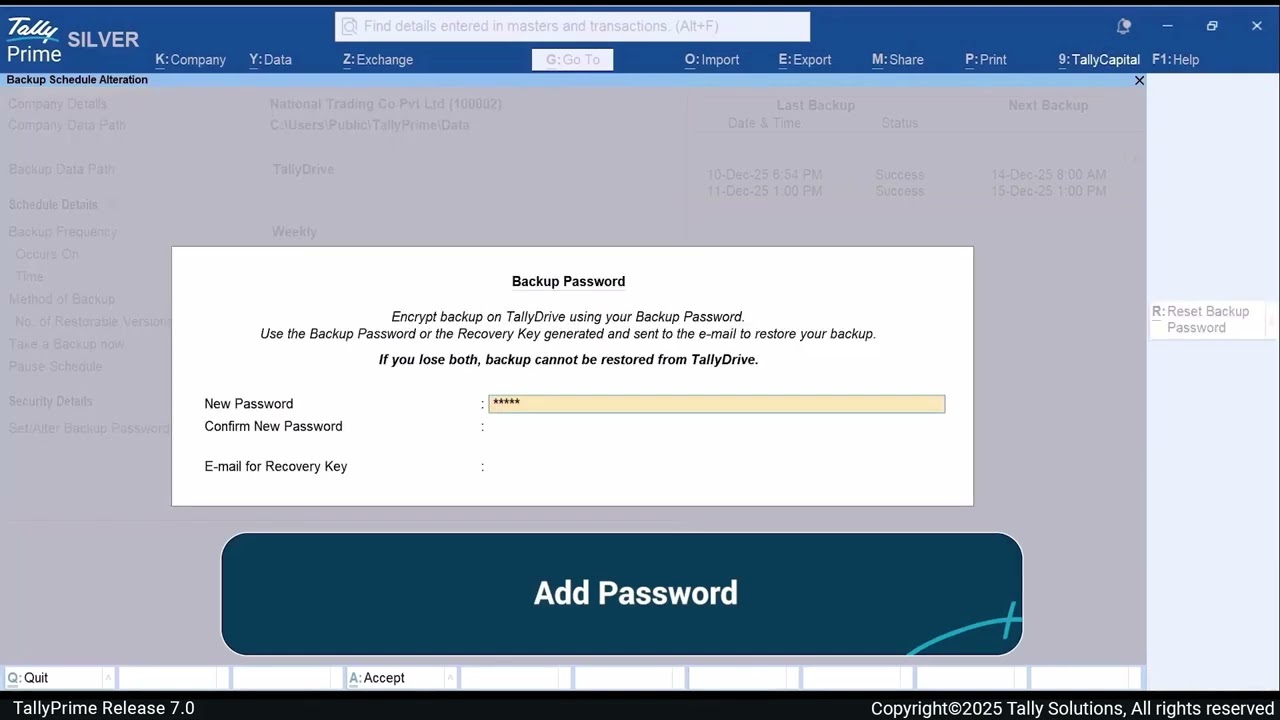Focus the Find details search field
The height and width of the screenshot is (720, 1280).
[572, 26]
